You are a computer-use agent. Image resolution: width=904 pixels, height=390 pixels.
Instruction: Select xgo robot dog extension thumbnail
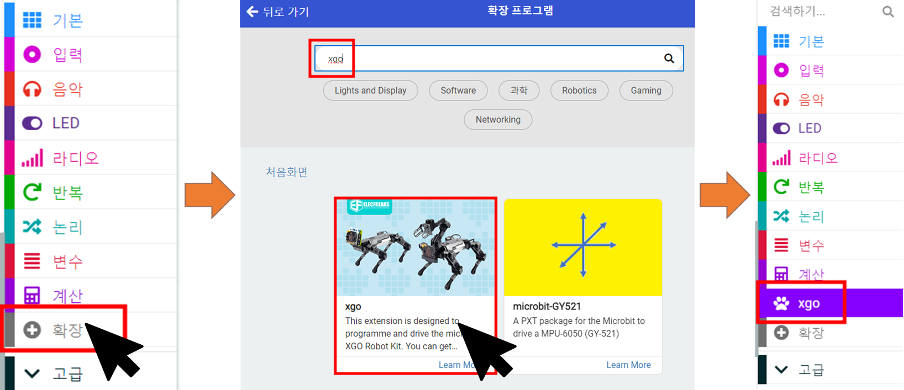(415, 248)
